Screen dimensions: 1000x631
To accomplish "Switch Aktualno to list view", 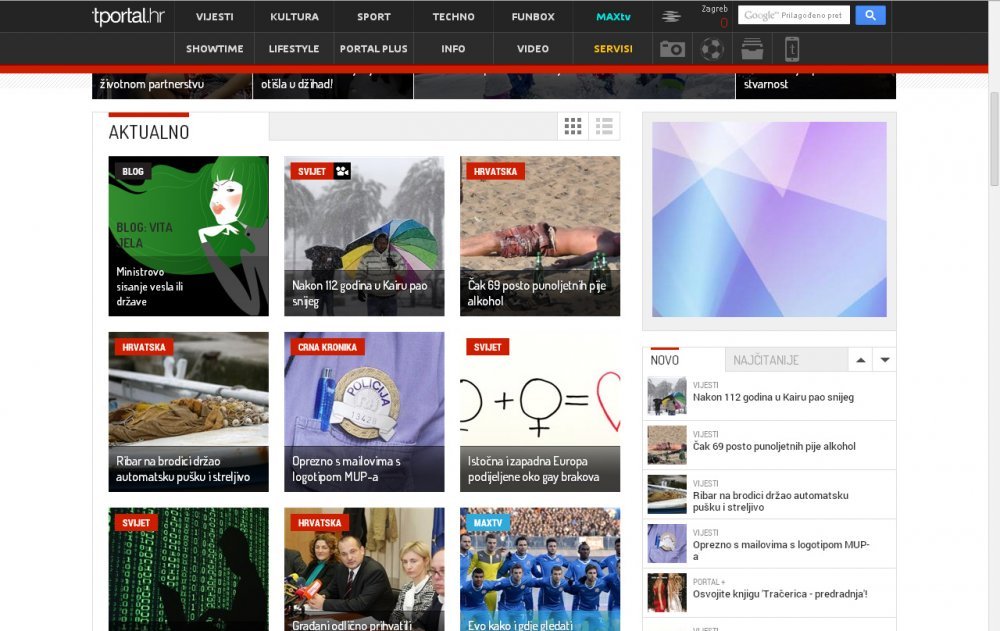I will tap(604, 126).
